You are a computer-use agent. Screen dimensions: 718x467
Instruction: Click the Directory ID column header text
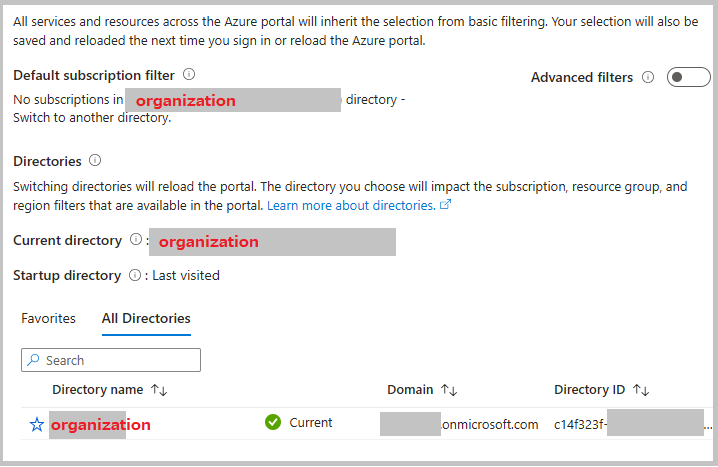(589, 390)
